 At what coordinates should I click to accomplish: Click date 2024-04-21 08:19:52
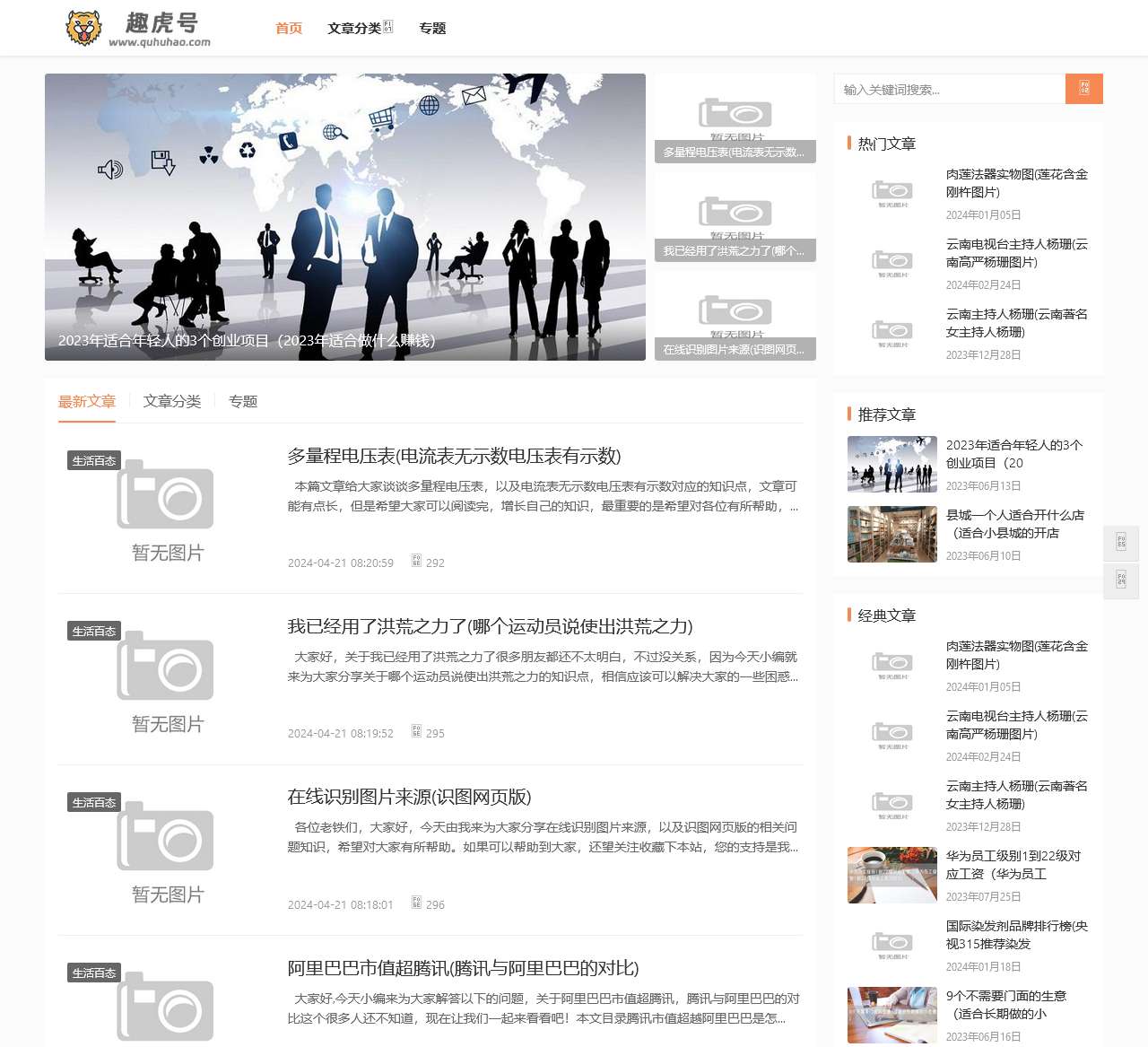[x=341, y=733]
